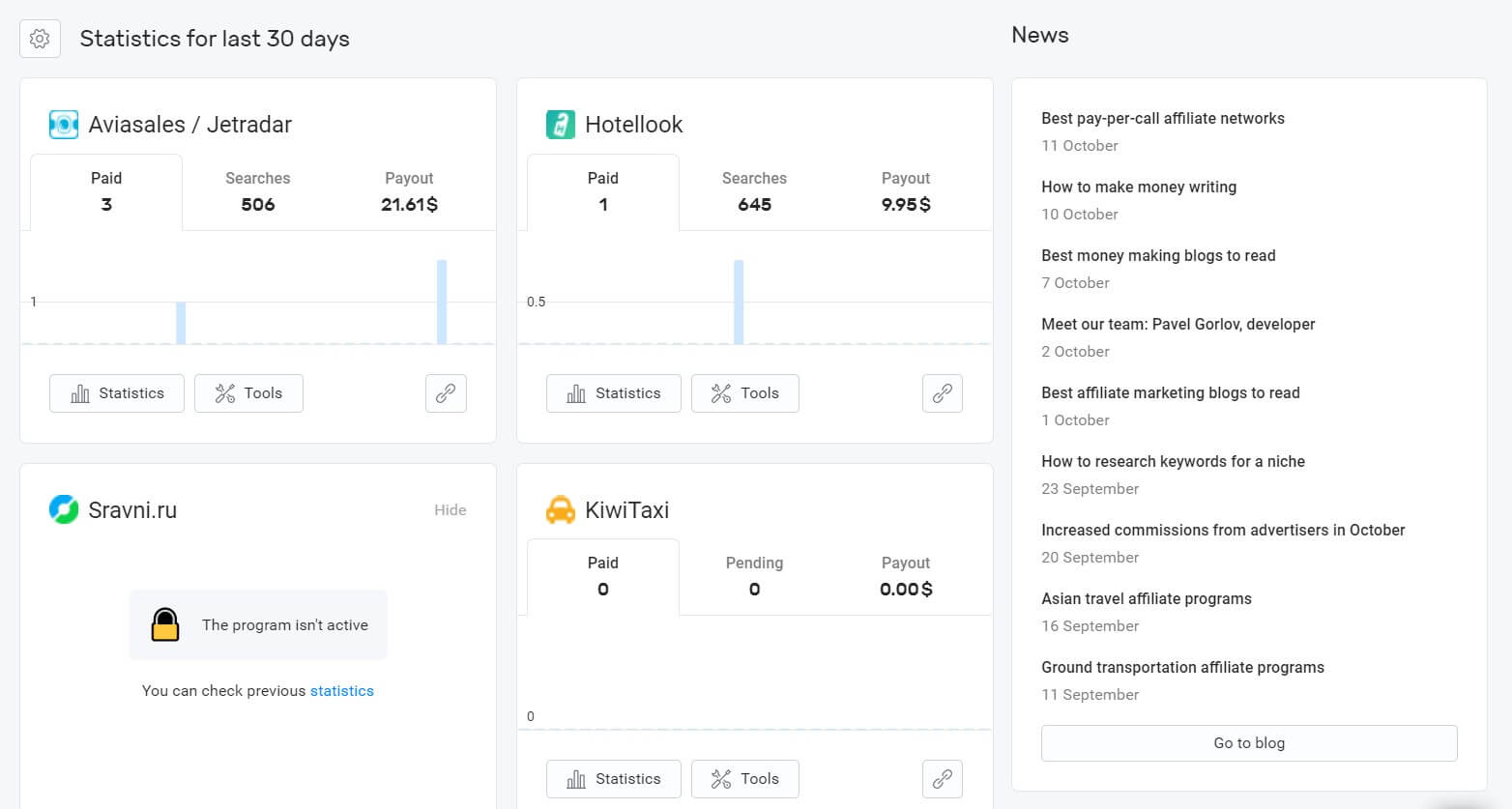
Task: Click the Sravni.ru program logo
Action: [x=64, y=509]
